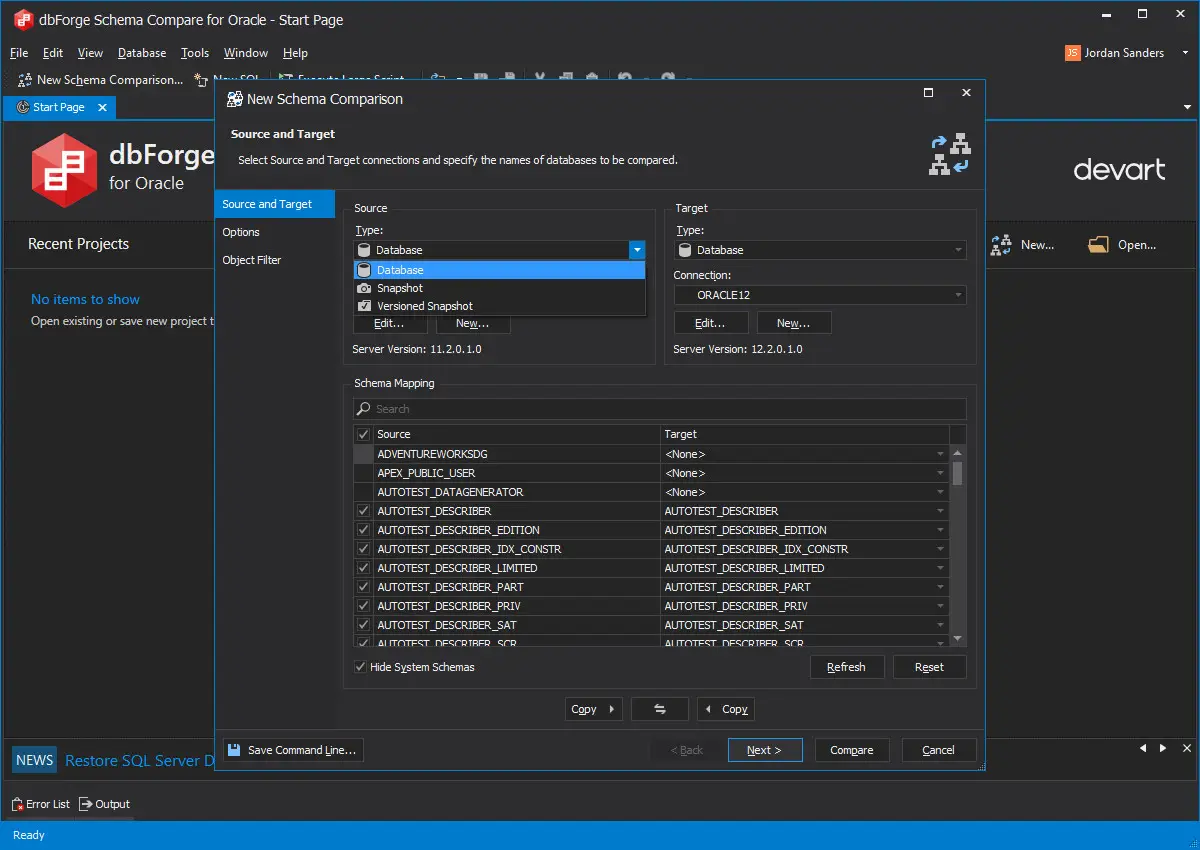Screen dimensions: 1200x850
Task: Click the Open folder icon on Start Page
Action: point(1099,244)
